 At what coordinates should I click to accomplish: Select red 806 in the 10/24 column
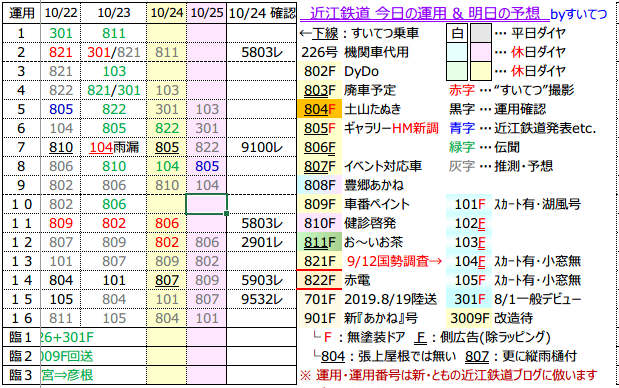tap(167, 223)
